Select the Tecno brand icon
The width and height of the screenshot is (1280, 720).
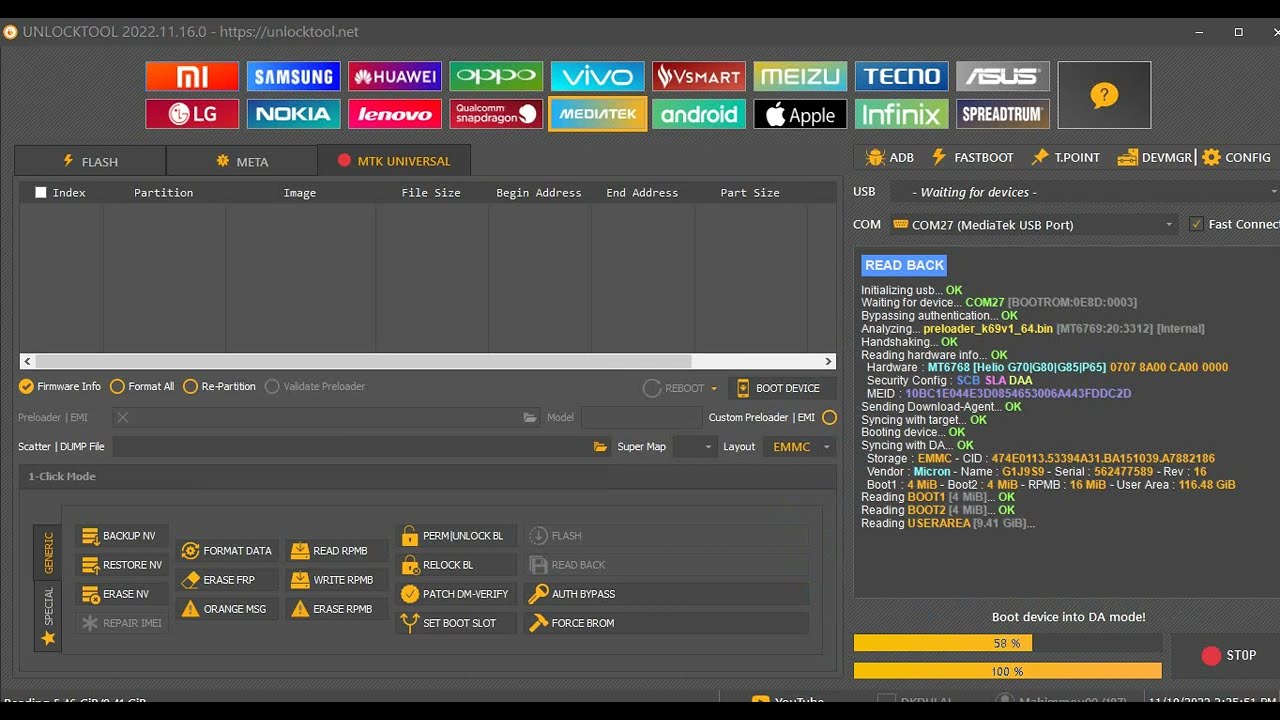click(x=902, y=76)
